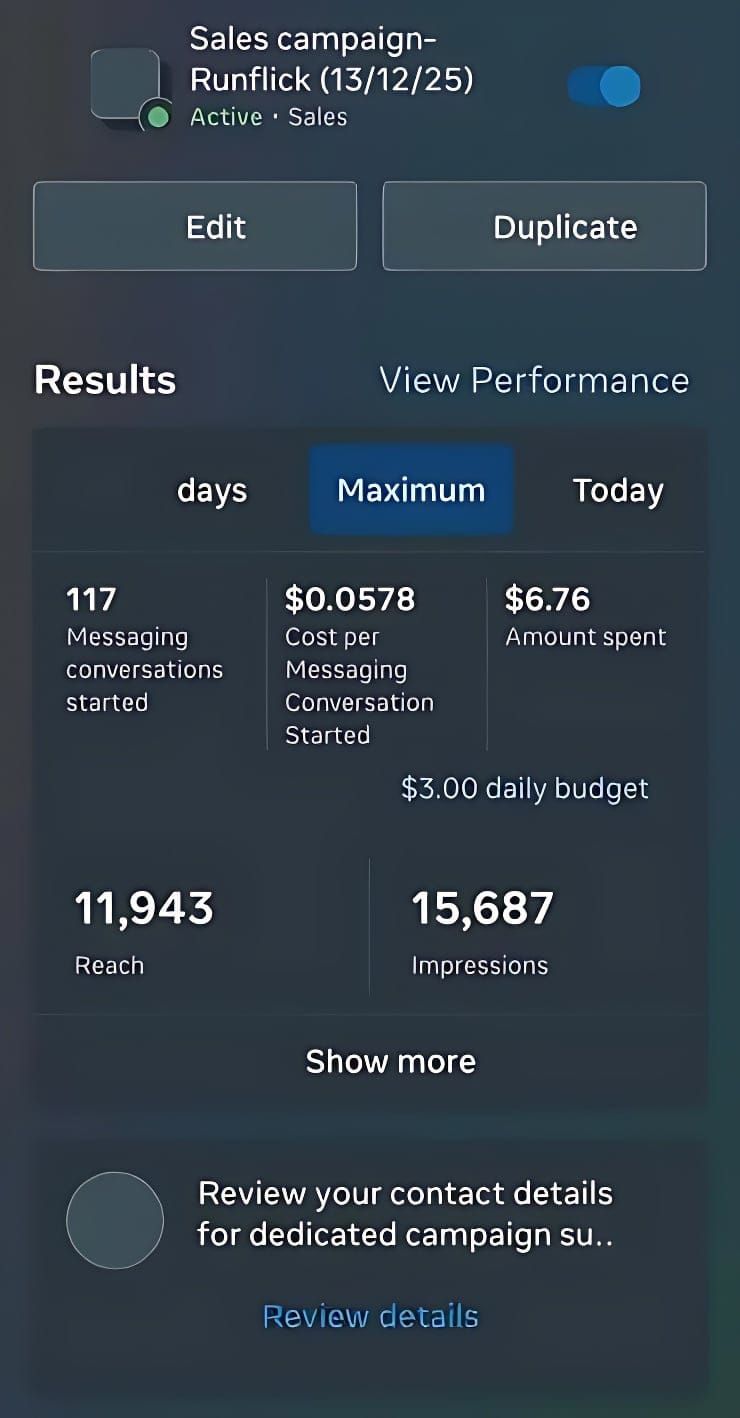Click the campaign title Sales campaign-Runflick
740x1418 pixels.
tap(331, 59)
